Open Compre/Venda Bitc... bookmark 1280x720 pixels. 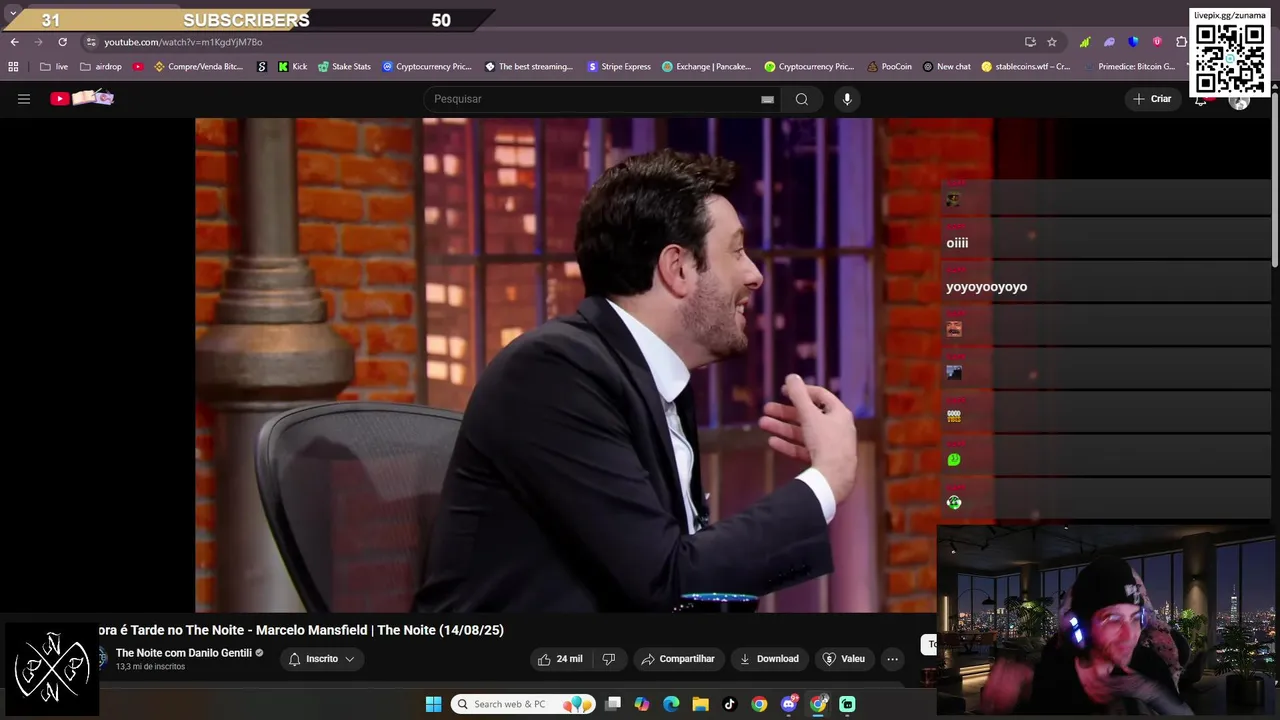point(198,67)
